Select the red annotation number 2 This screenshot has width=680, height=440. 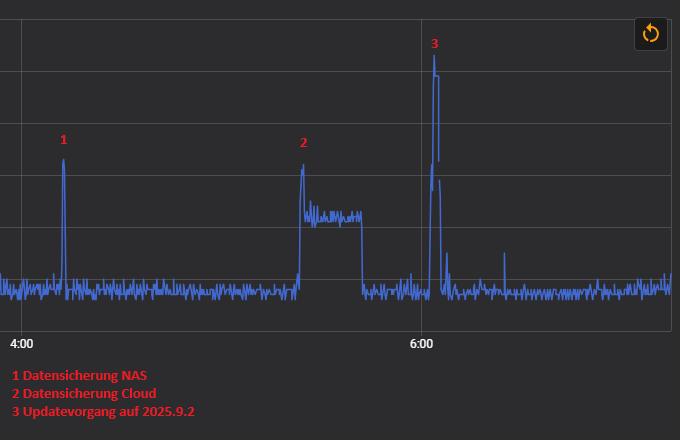(303, 143)
